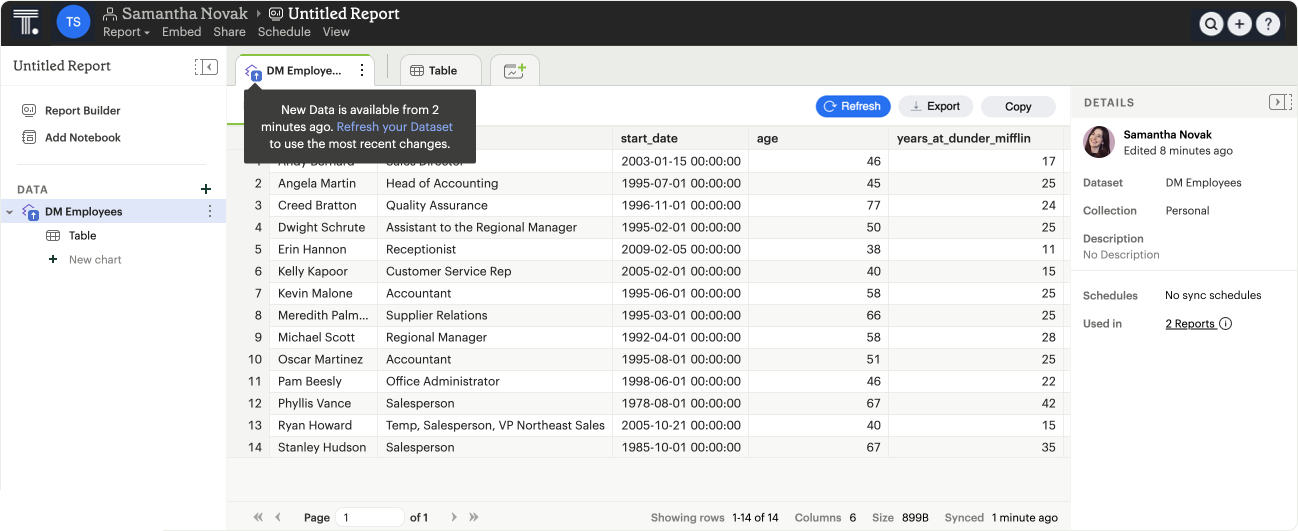Viewport: 1298px width, 531px height.
Task: Click the info icon beside 2 Reports
Action: (x=1226, y=324)
